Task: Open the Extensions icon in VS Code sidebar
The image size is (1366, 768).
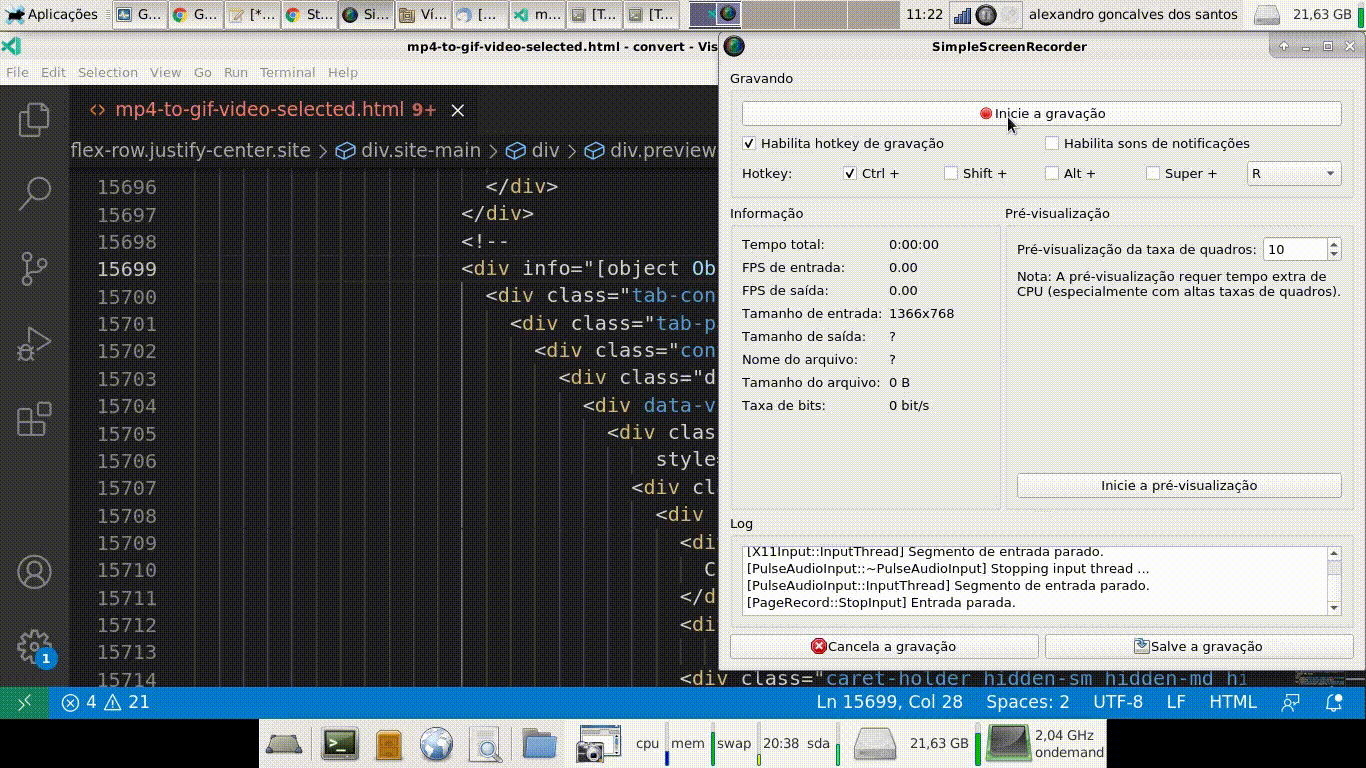Action: [34, 420]
